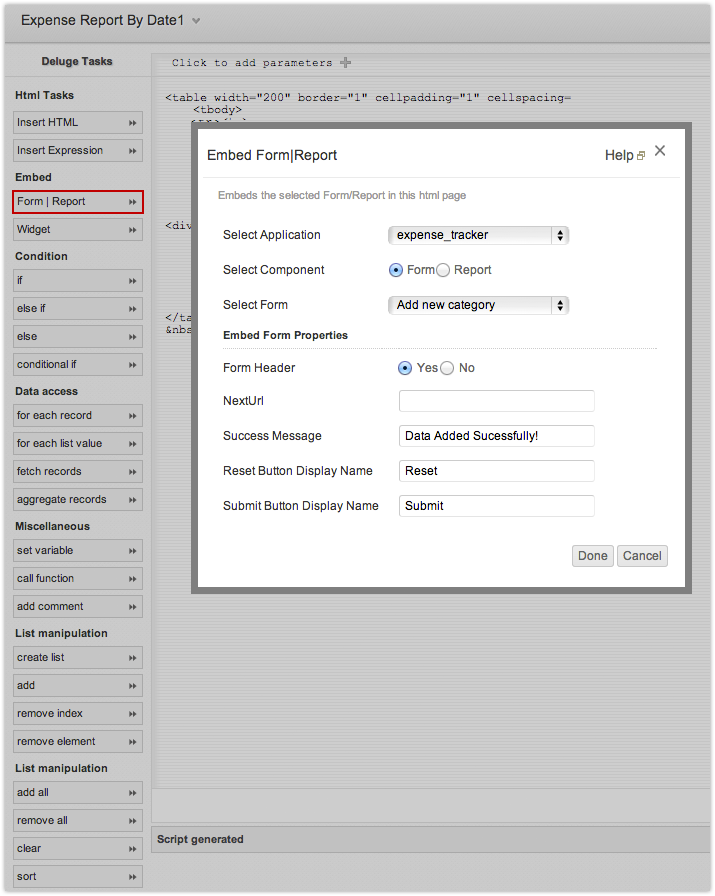Close the Embed Form|Report dialog
The height and width of the screenshot is (896, 715).
(x=660, y=151)
